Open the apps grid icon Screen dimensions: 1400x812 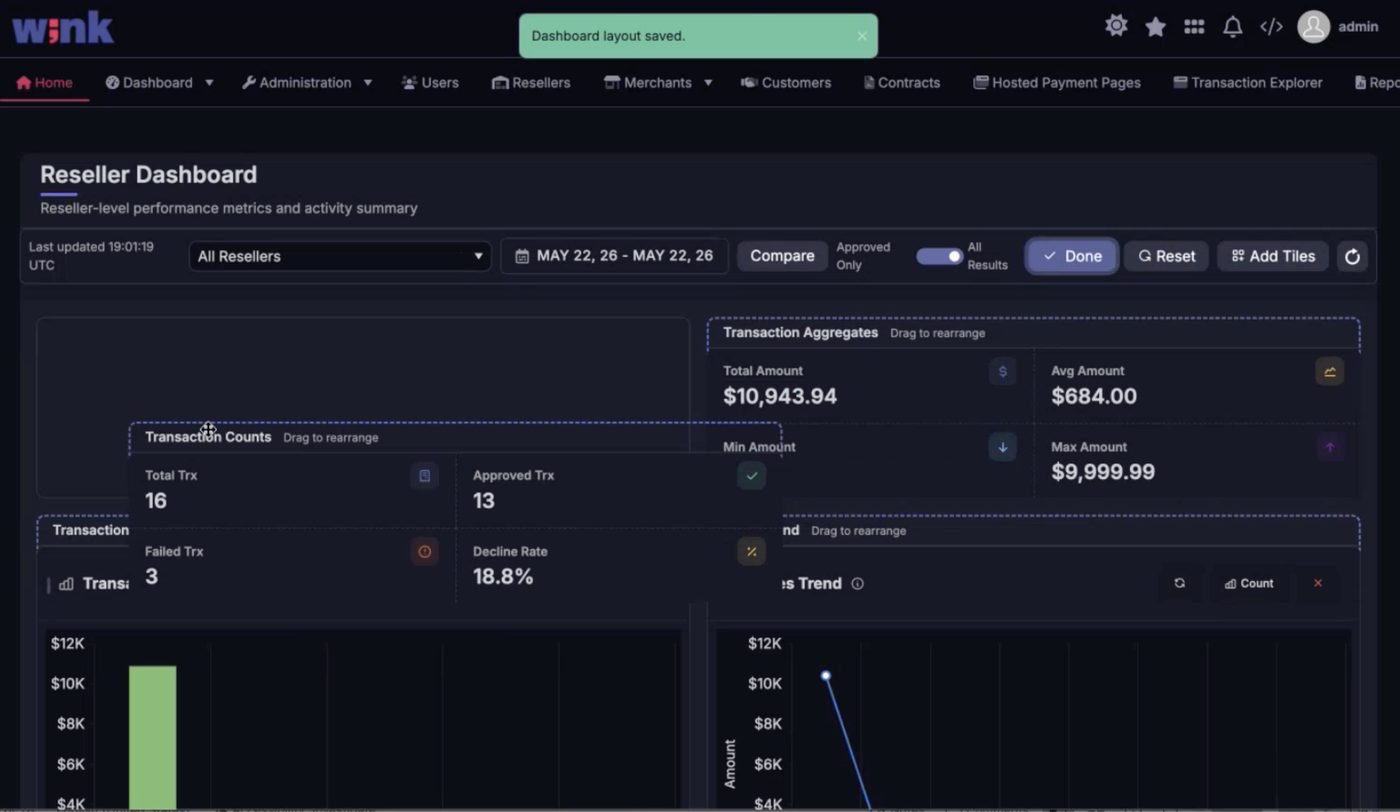click(1194, 27)
